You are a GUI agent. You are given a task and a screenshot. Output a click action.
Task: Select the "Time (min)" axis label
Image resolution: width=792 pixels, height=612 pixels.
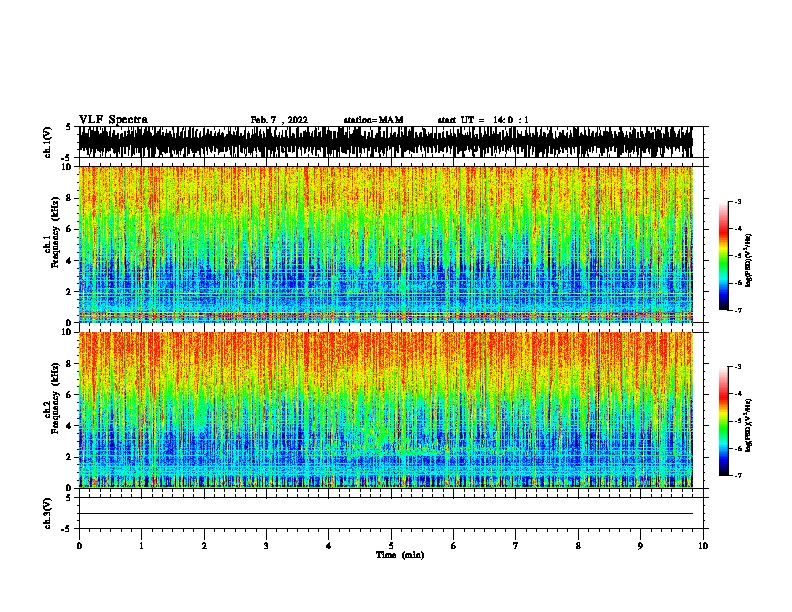400,555
